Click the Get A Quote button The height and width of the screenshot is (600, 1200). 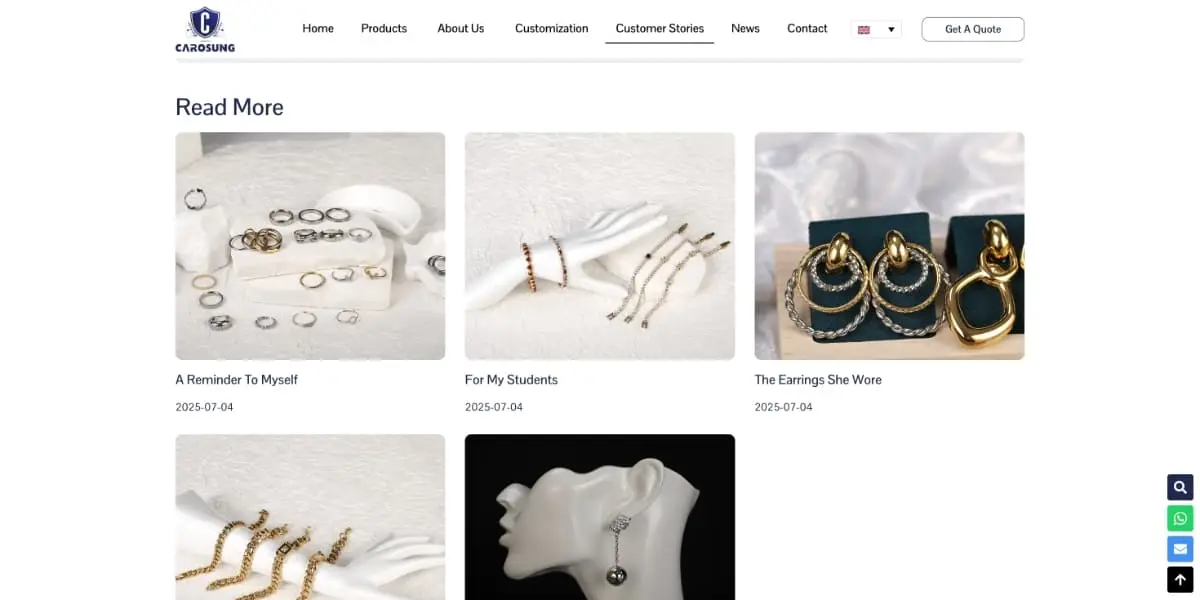click(x=973, y=29)
